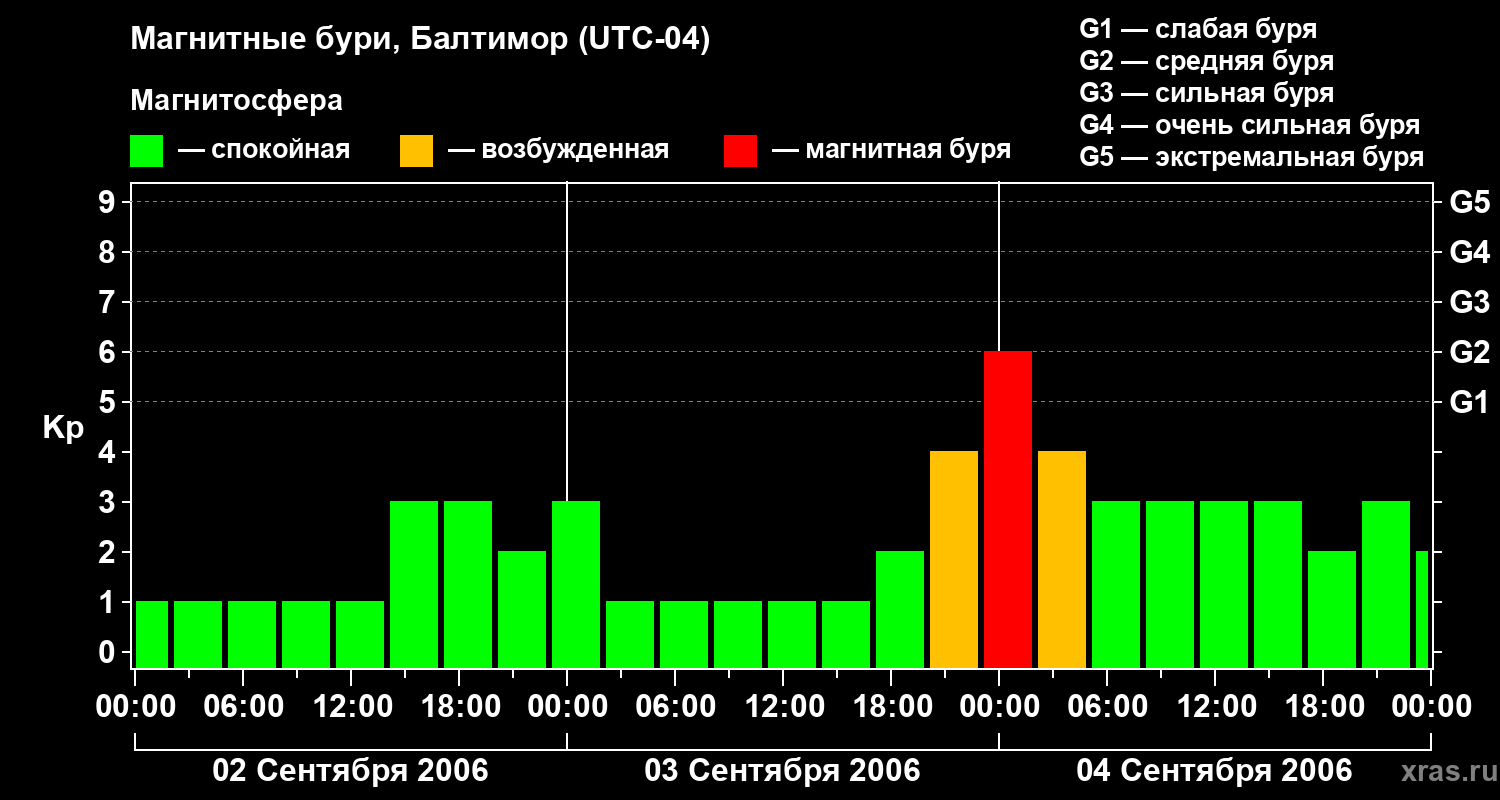The width and height of the screenshot is (1500, 800).
Task: Click the '04 Сентября 2006' date label
Action: tap(1214, 770)
